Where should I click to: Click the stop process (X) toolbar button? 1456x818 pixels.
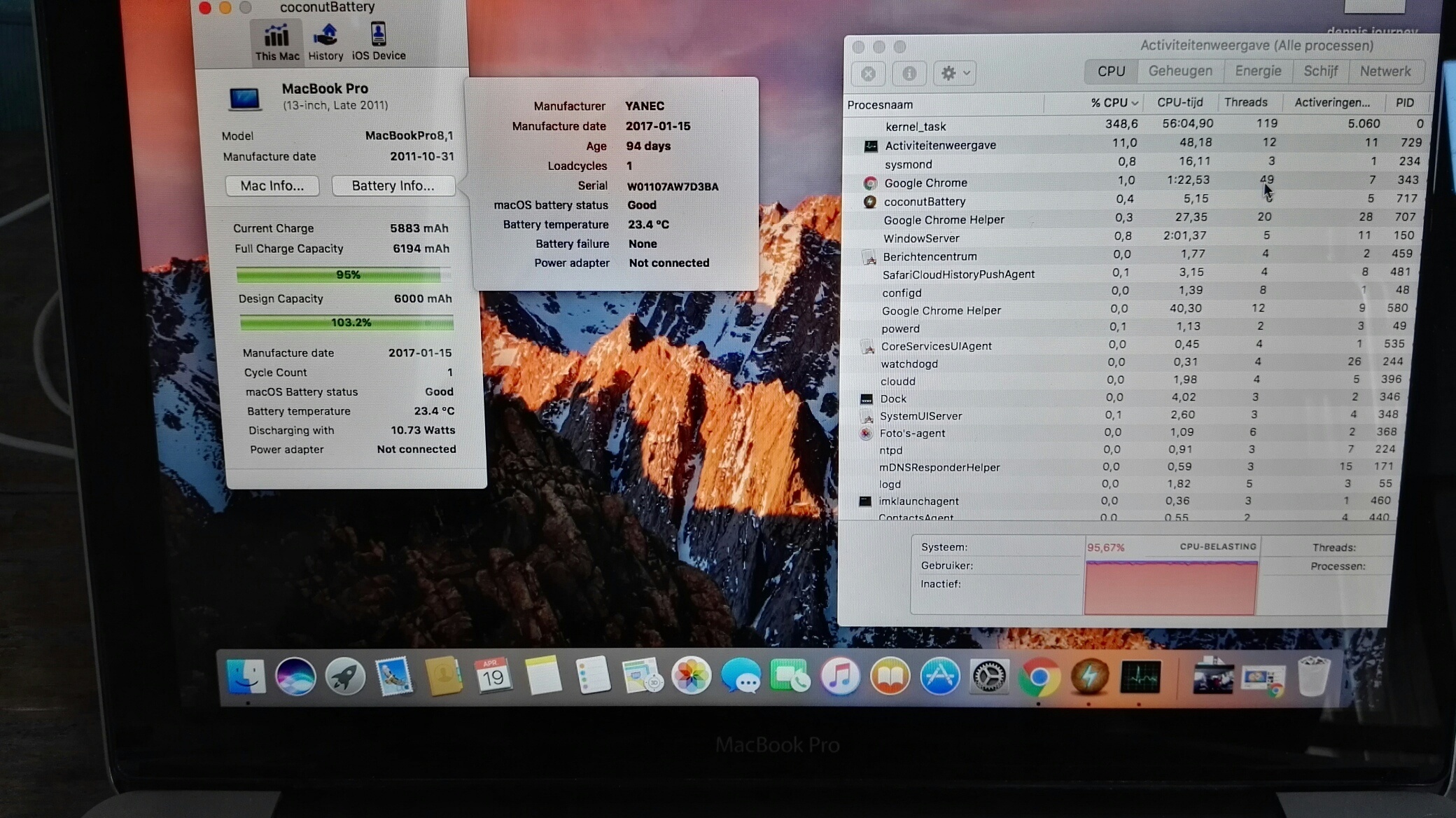(x=868, y=73)
